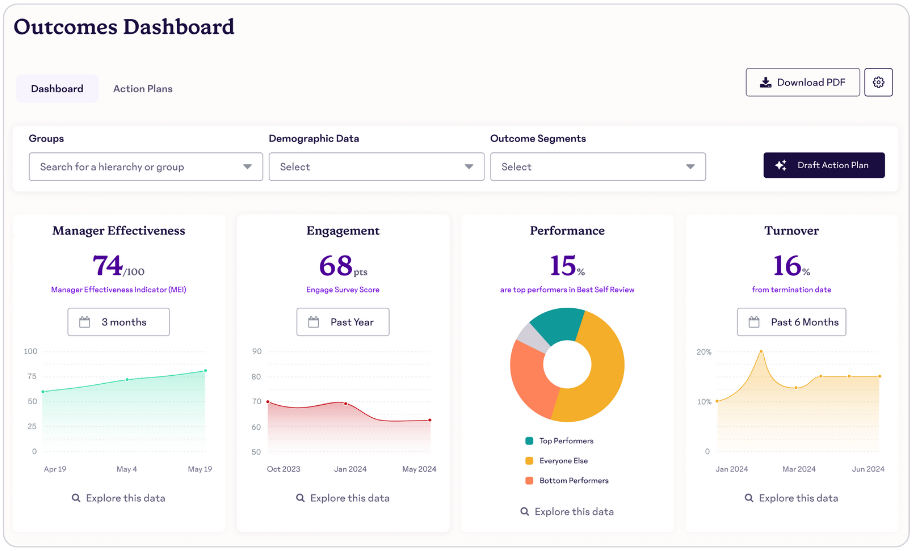
Task: Open settings with the gear icon
Action: 878,82
